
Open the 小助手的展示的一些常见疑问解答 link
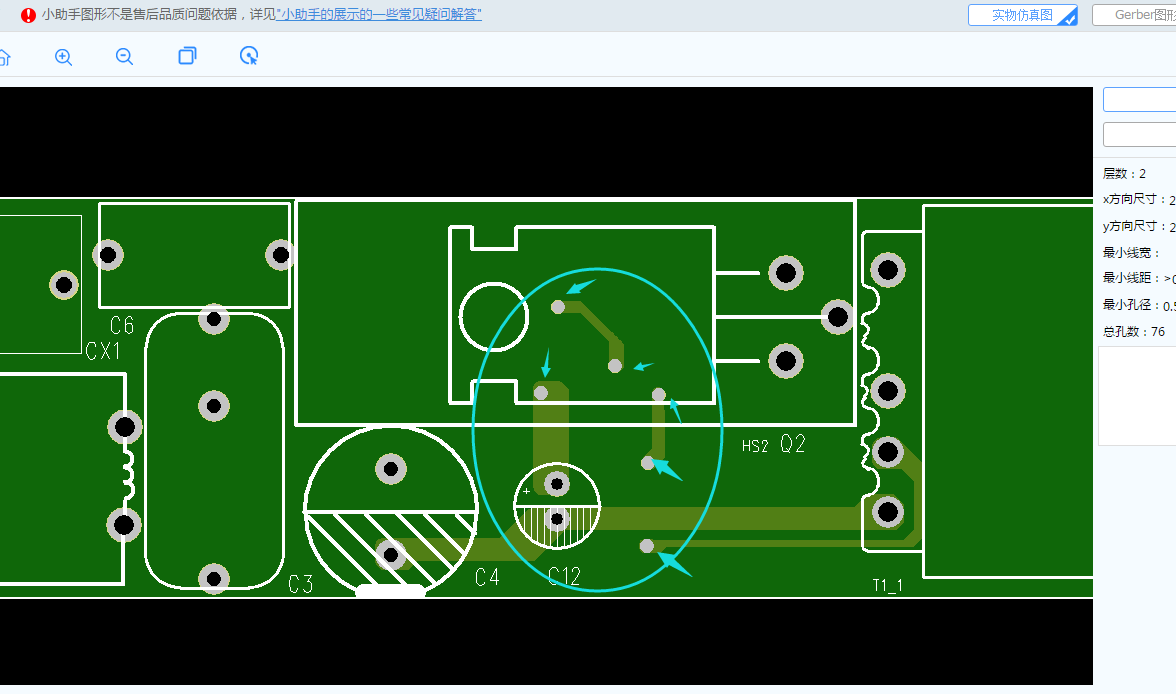pos(379,15)
